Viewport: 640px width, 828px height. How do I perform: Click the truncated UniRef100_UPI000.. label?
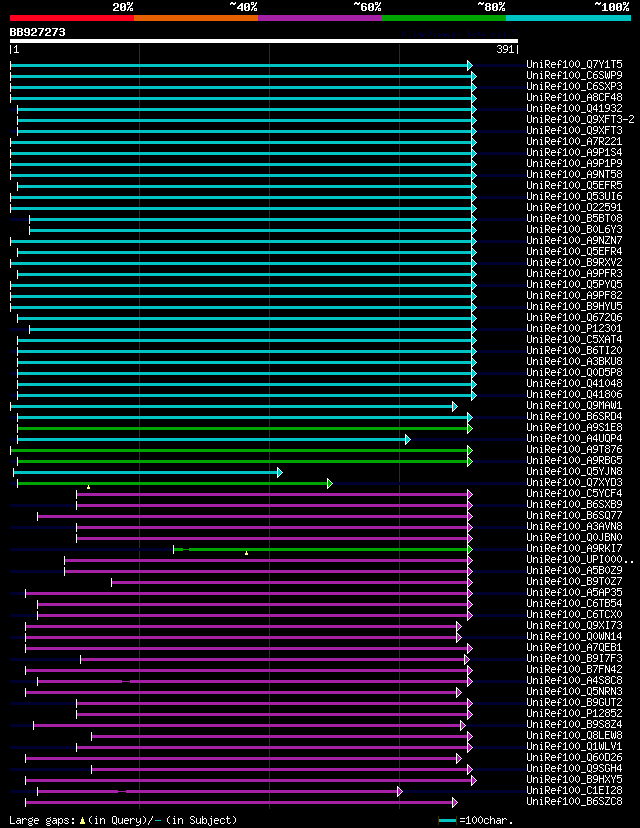tap(580, 559)
